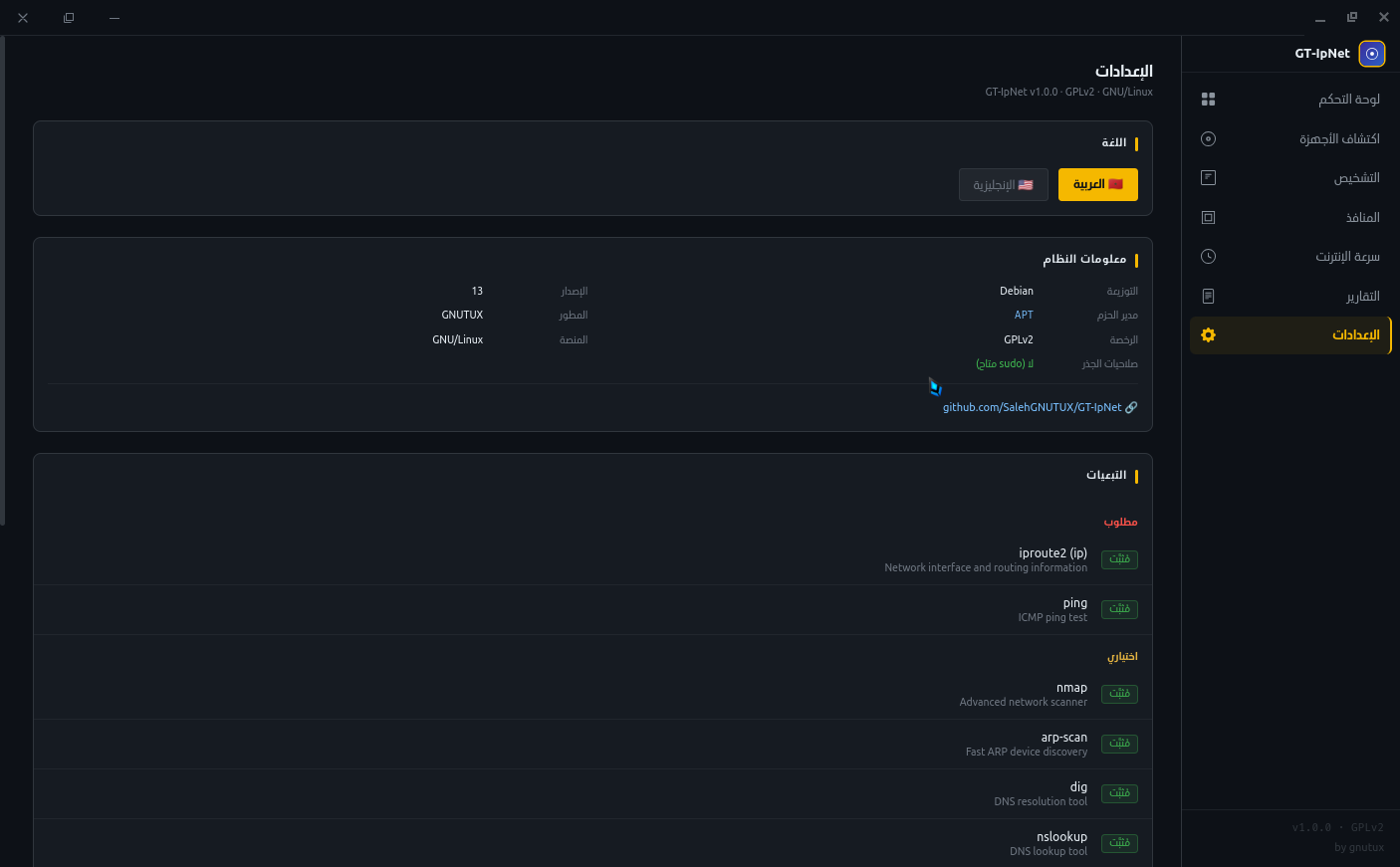Open لوحة التحكم using the grid icon
The height and width of the screenshot is (867, 1400).
(x=1208, y=99)
